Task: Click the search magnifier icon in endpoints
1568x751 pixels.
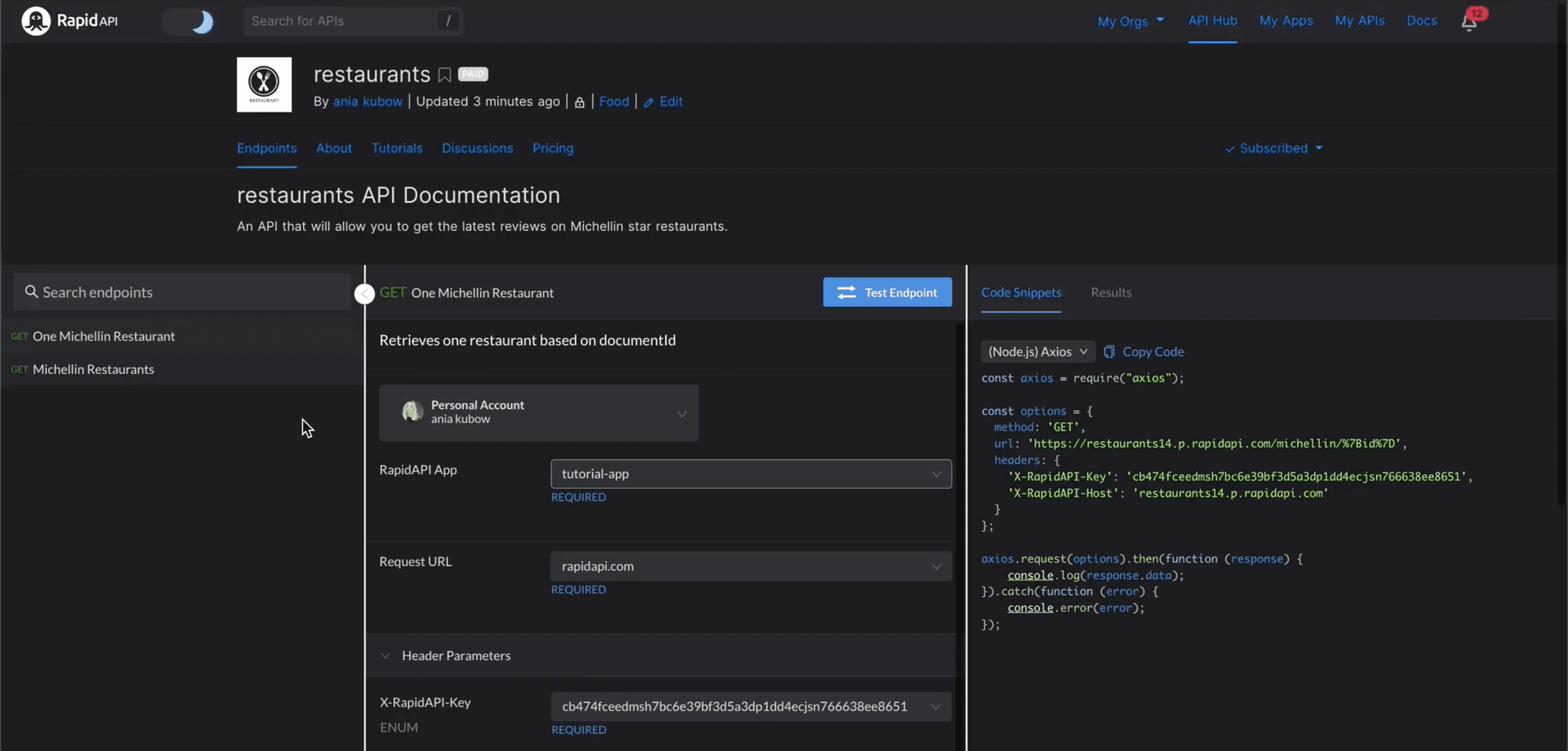Action: pos(31,292)
